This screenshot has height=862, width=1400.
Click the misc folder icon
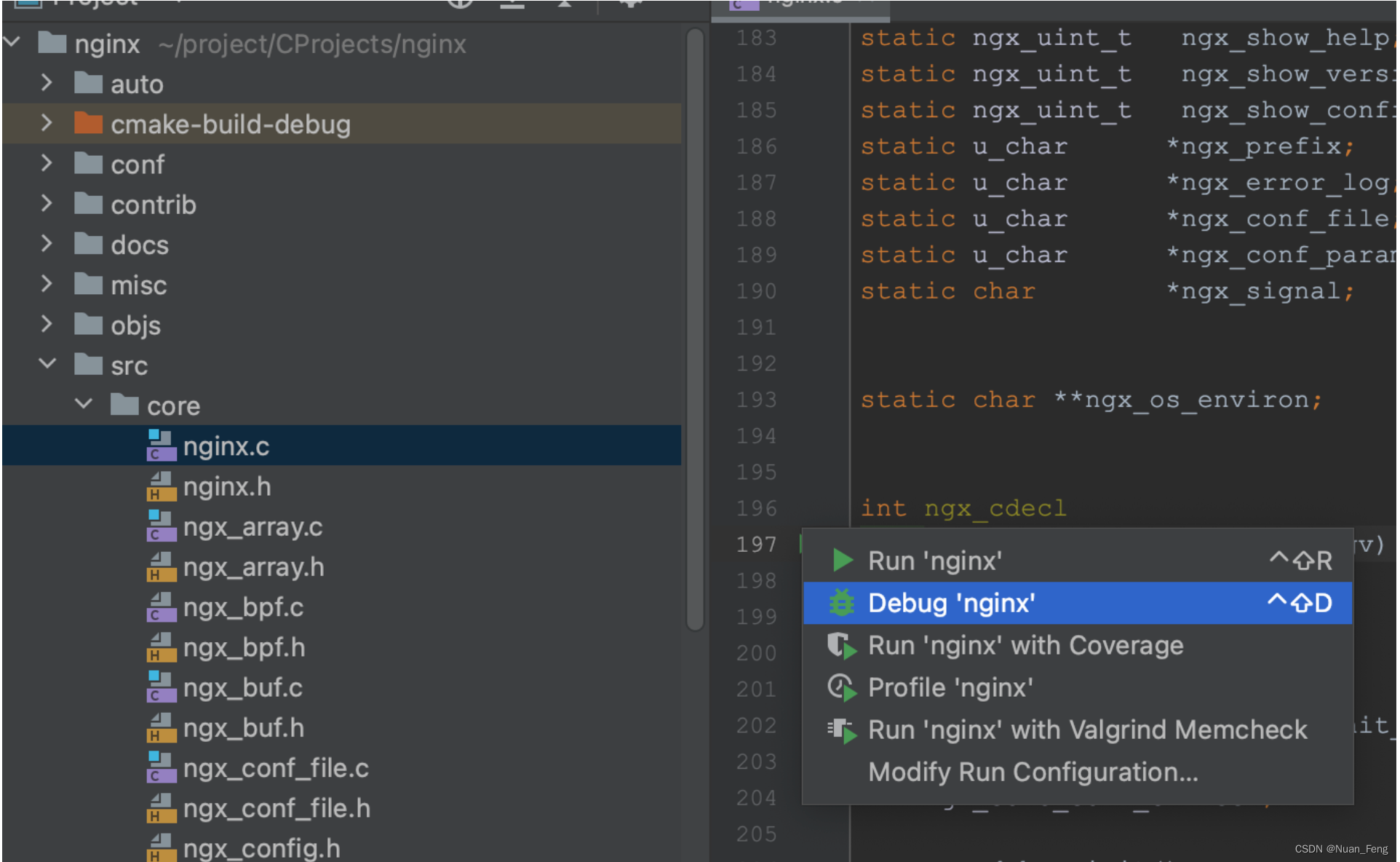pyautogui.click(x=88, y=283)
